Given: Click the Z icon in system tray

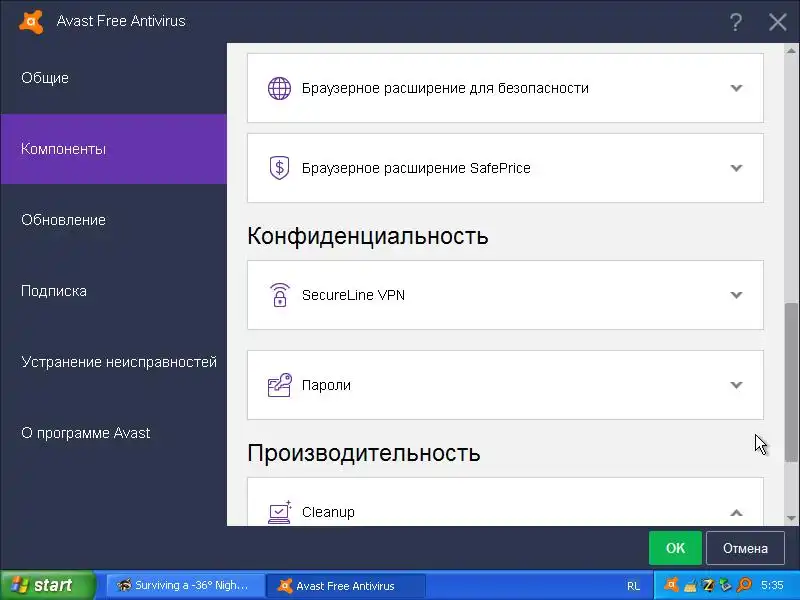Looking at the screenshot, I should [x=708, y=585].
